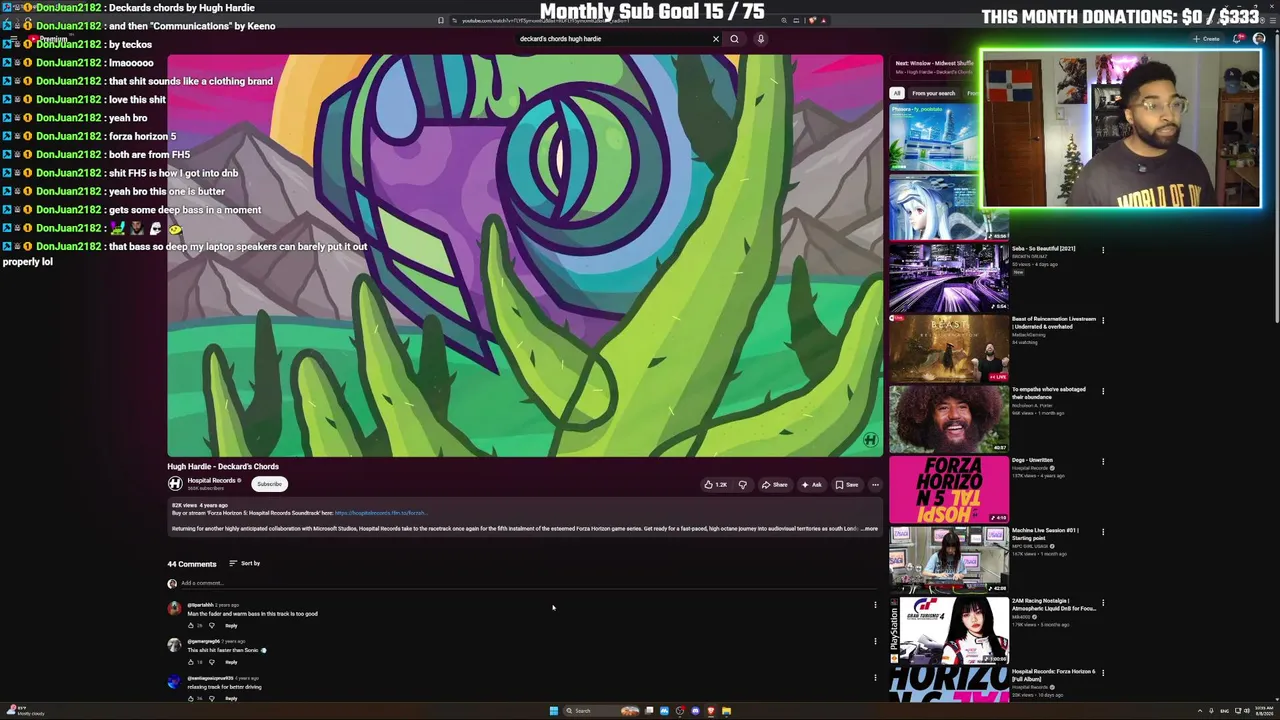Open options for 'To empaths' video
The image size is (1280, 720).
(x=1103, y=391)
